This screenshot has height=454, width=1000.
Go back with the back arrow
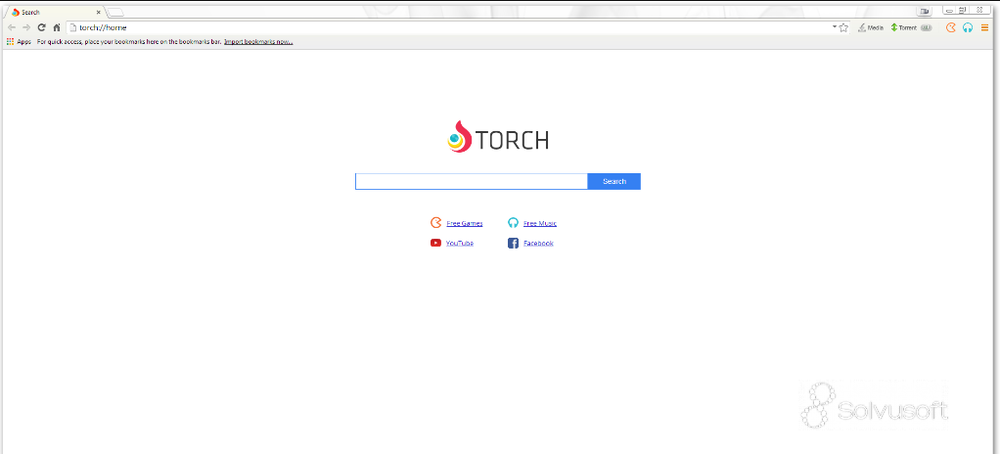point(11,27)
